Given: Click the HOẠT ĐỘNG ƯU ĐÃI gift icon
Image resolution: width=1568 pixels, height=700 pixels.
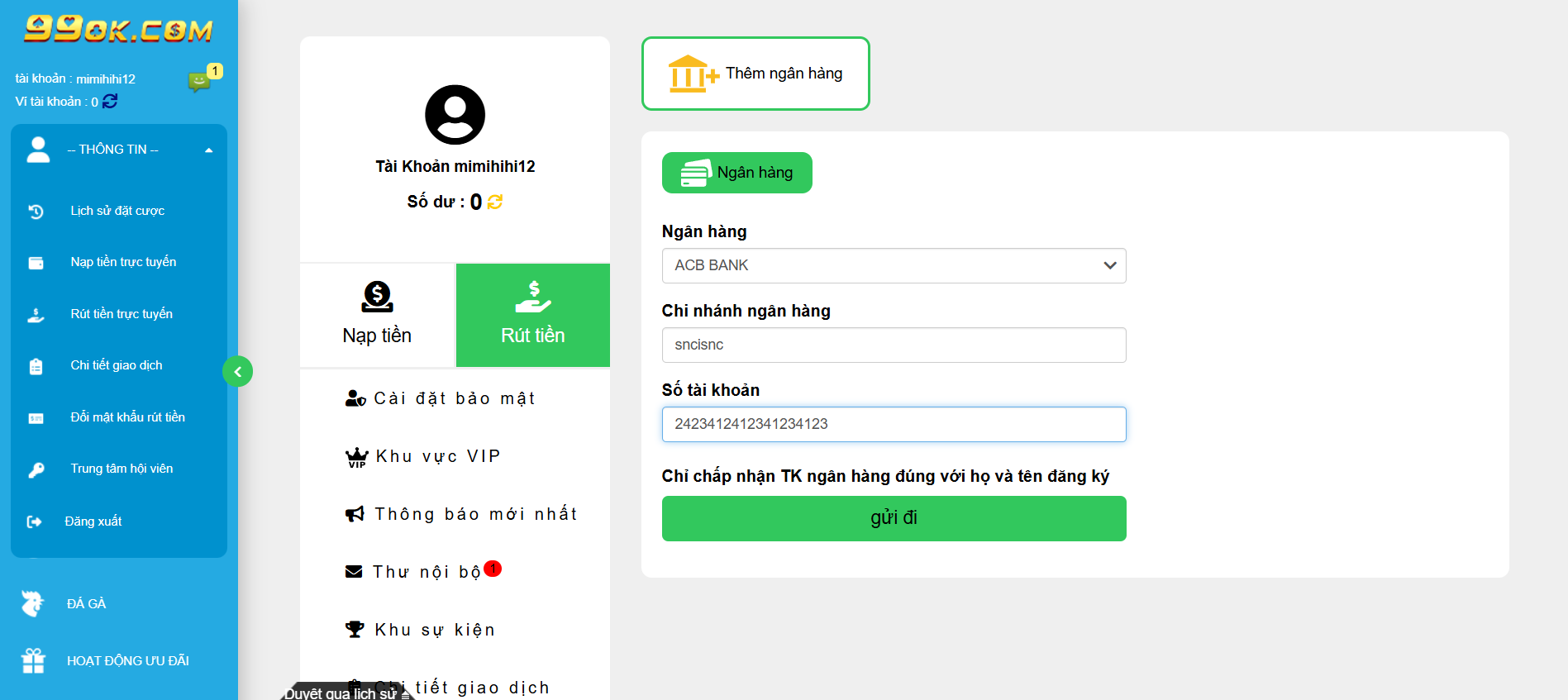Looking at the screenshot, I should (x=33, y=660).
